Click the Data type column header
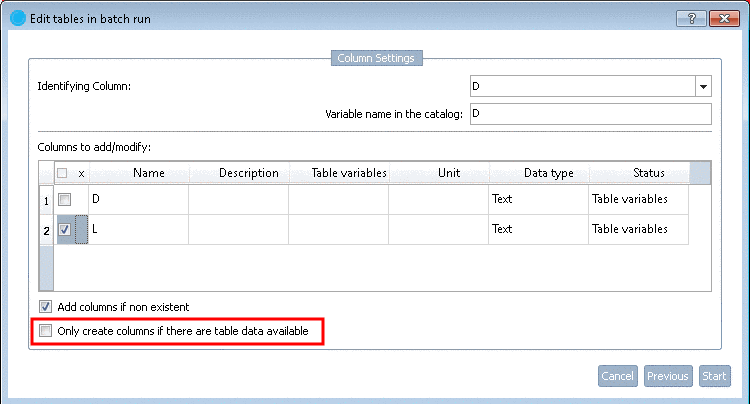The height and width of the screenshot is (404, 750). (x=539, y=173)
